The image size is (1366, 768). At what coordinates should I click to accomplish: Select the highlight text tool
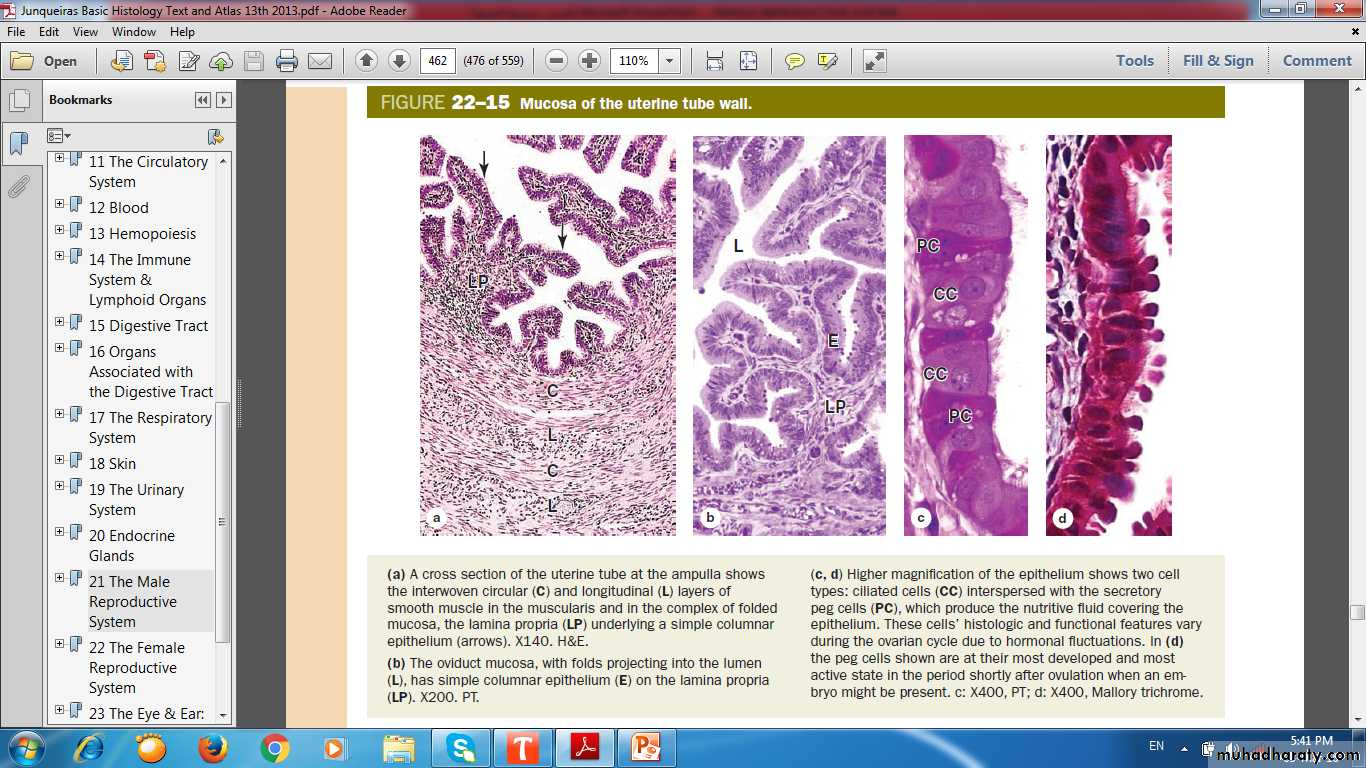[827, 61]
